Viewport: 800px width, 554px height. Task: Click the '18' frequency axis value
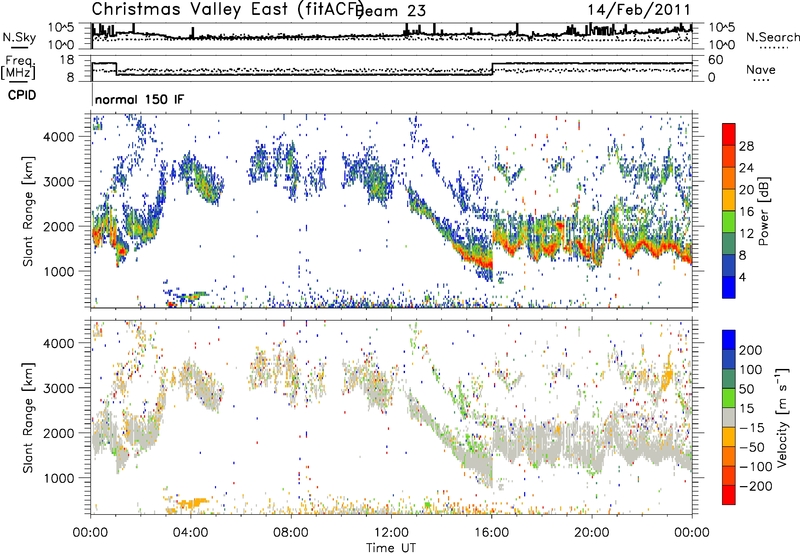(66, 60)
